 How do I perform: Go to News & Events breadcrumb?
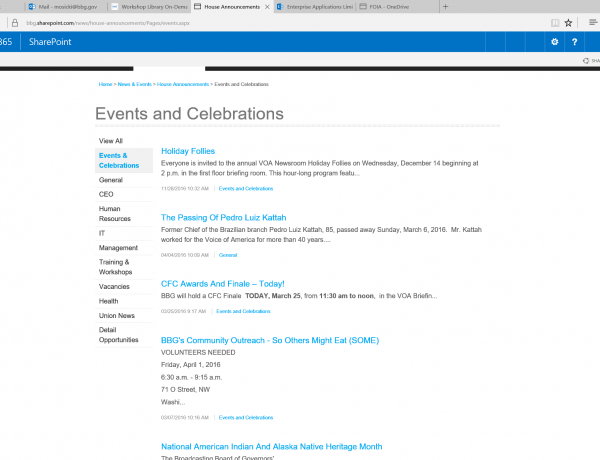point(135,84)
